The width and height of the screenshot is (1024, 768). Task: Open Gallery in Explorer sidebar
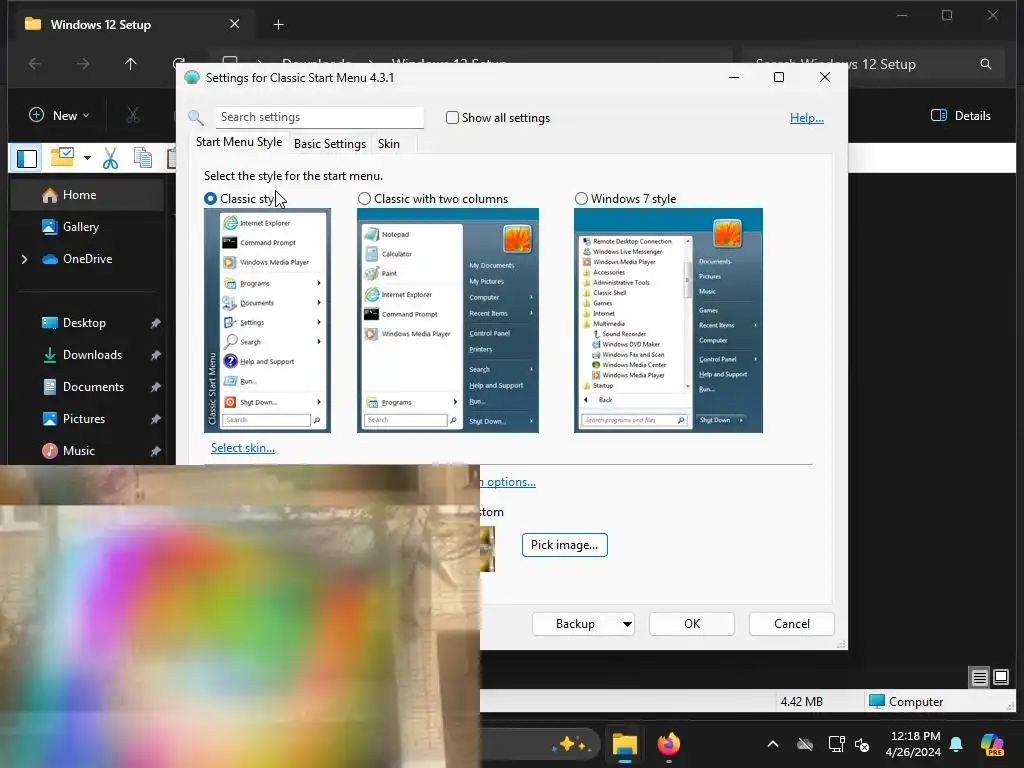click(80, 227)
